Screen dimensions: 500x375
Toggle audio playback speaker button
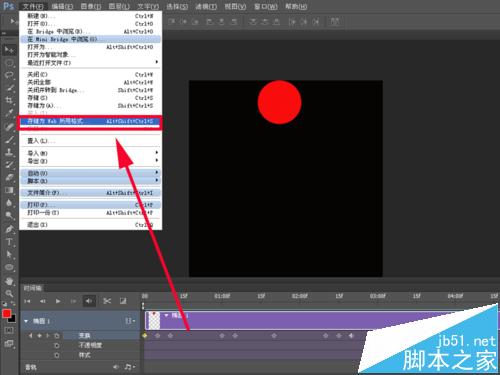[89, 301]
